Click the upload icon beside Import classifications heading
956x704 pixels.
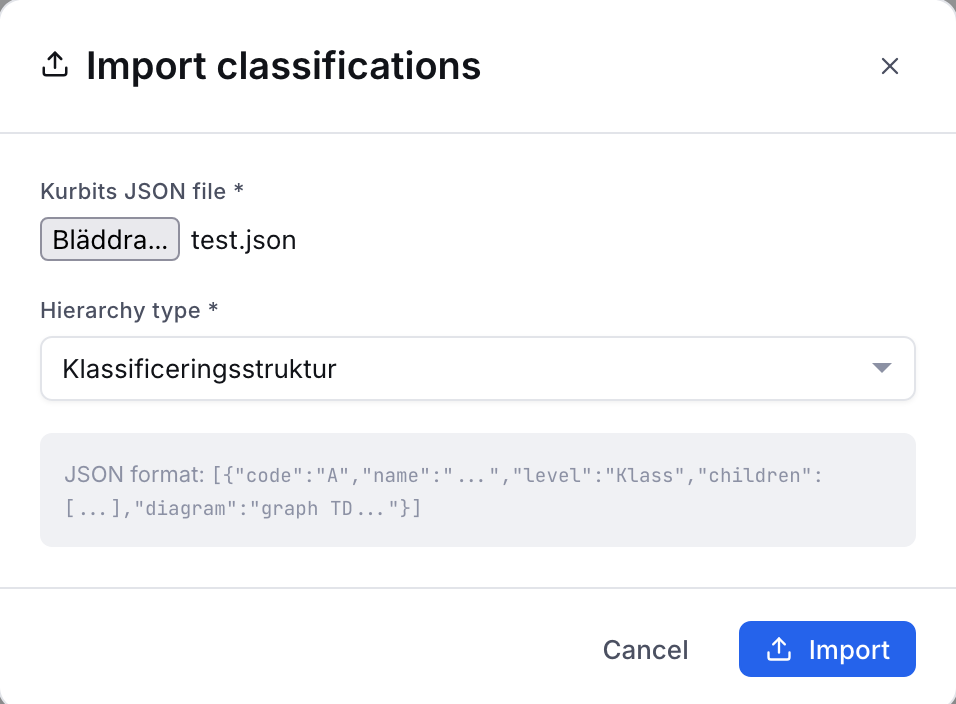pos(55,65)
